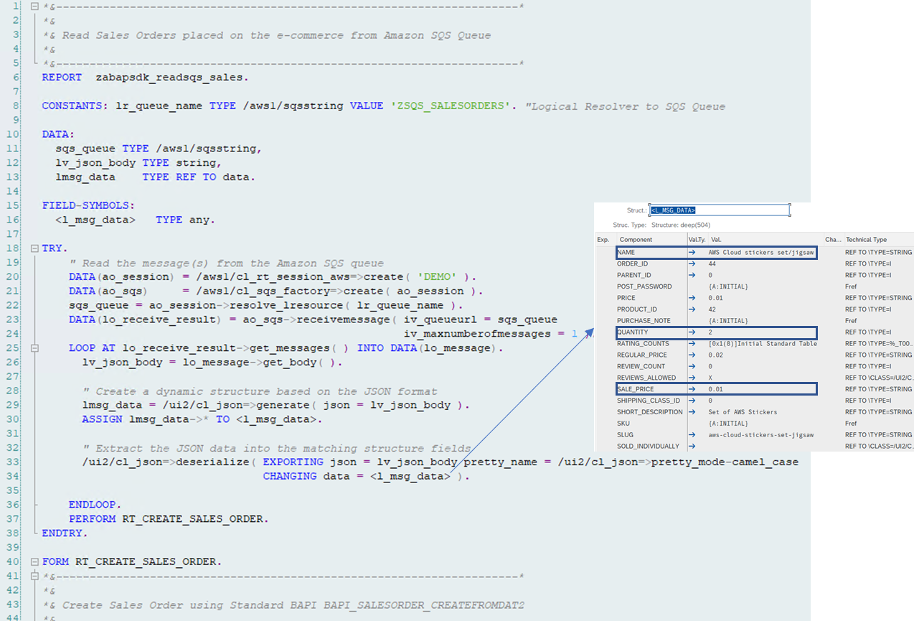The width and height of the screenshot is (914, 622).
Task: Click technical type 'REF TO \TYPE=%_T00..' cell
Action: (878, 344)
